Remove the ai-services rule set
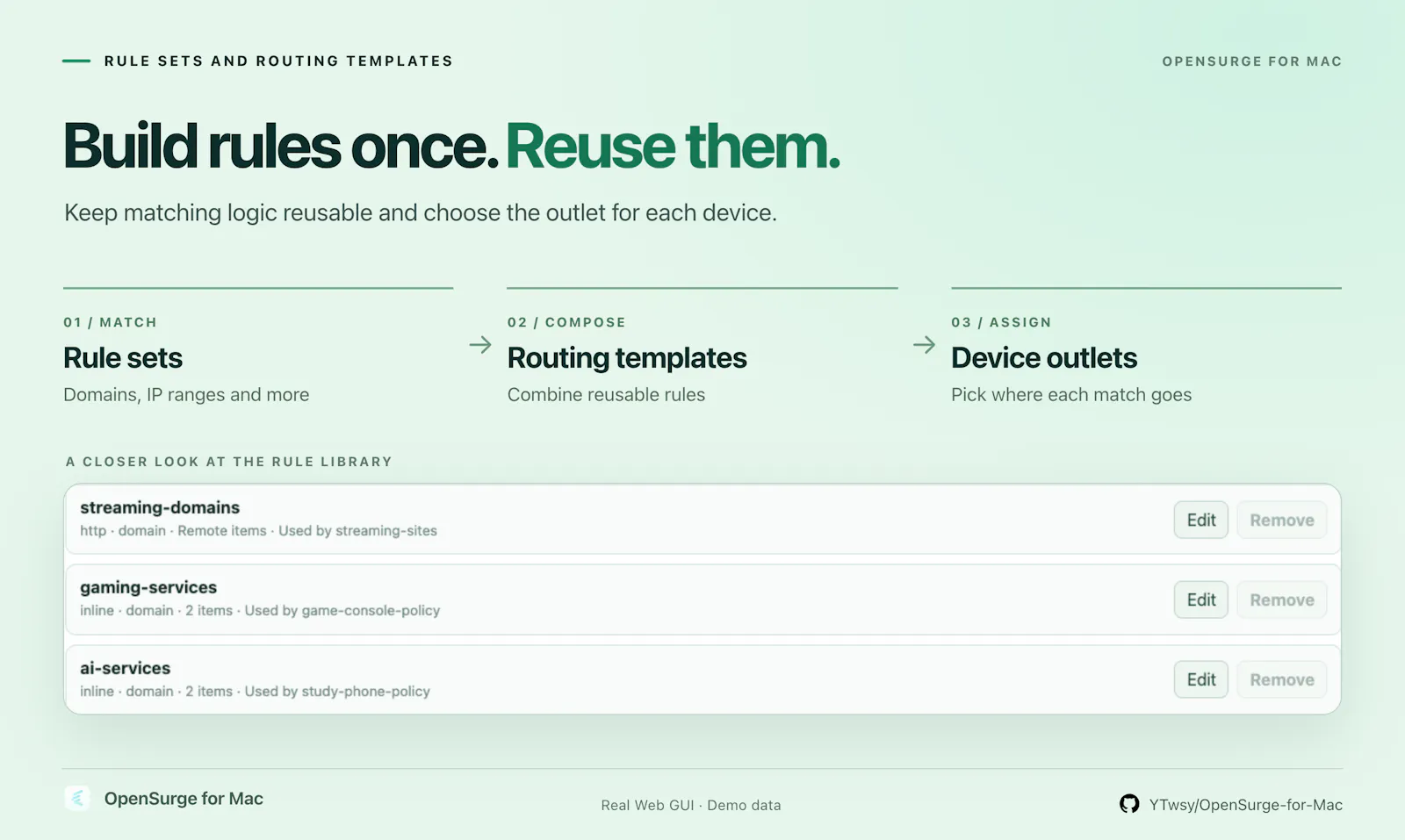This screenshot has width=1405, height=840. pyautogui.click(x=1282, y=679)
